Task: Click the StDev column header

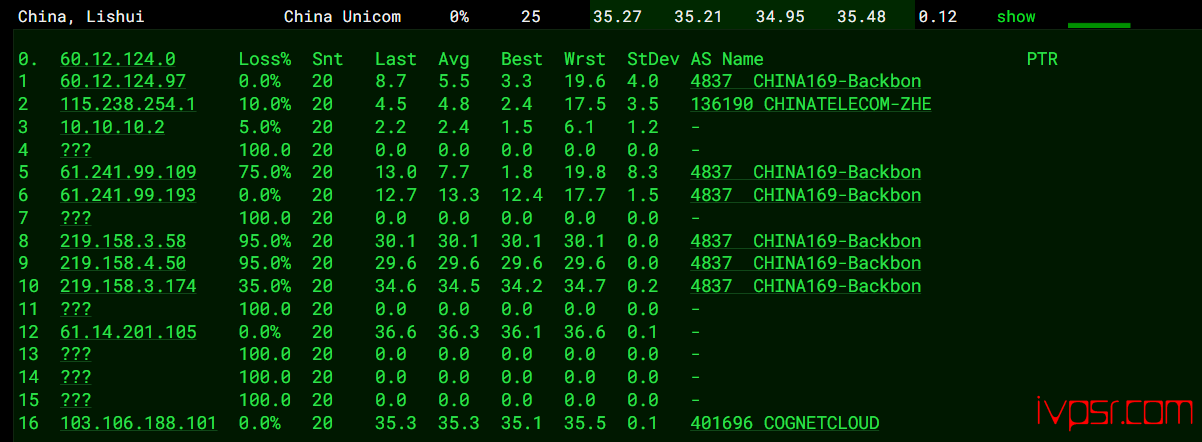Action: (x=653, y=59)
